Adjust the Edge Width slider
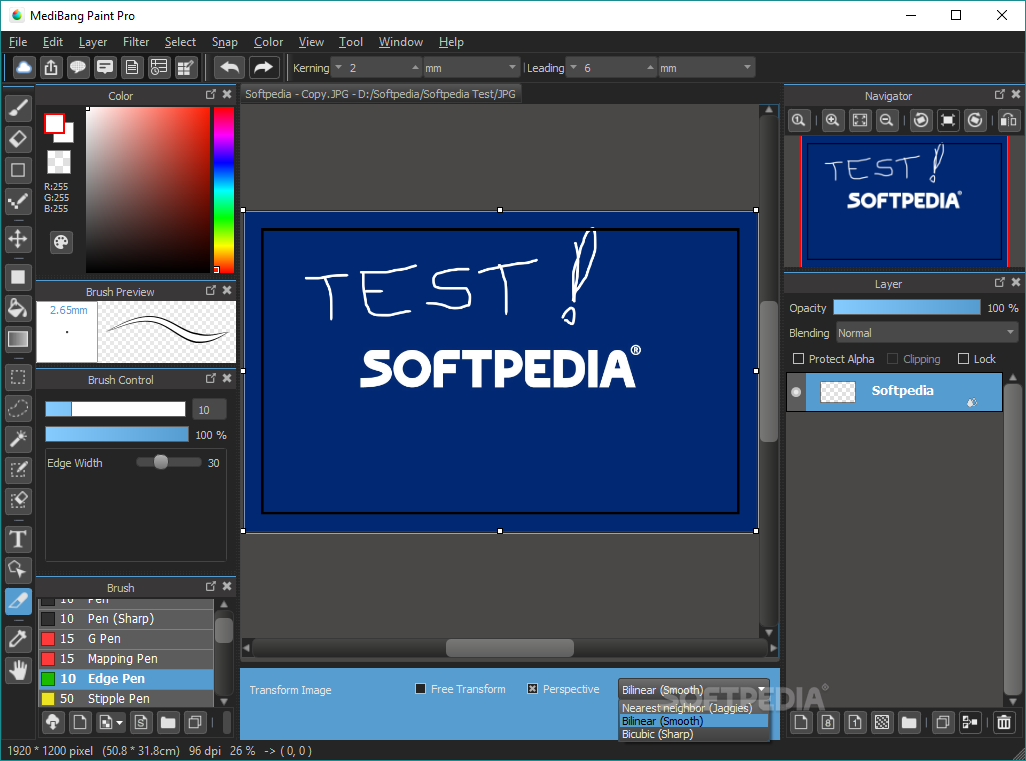The height and width of the screenshot is (761, 1026). coord(168,463)
